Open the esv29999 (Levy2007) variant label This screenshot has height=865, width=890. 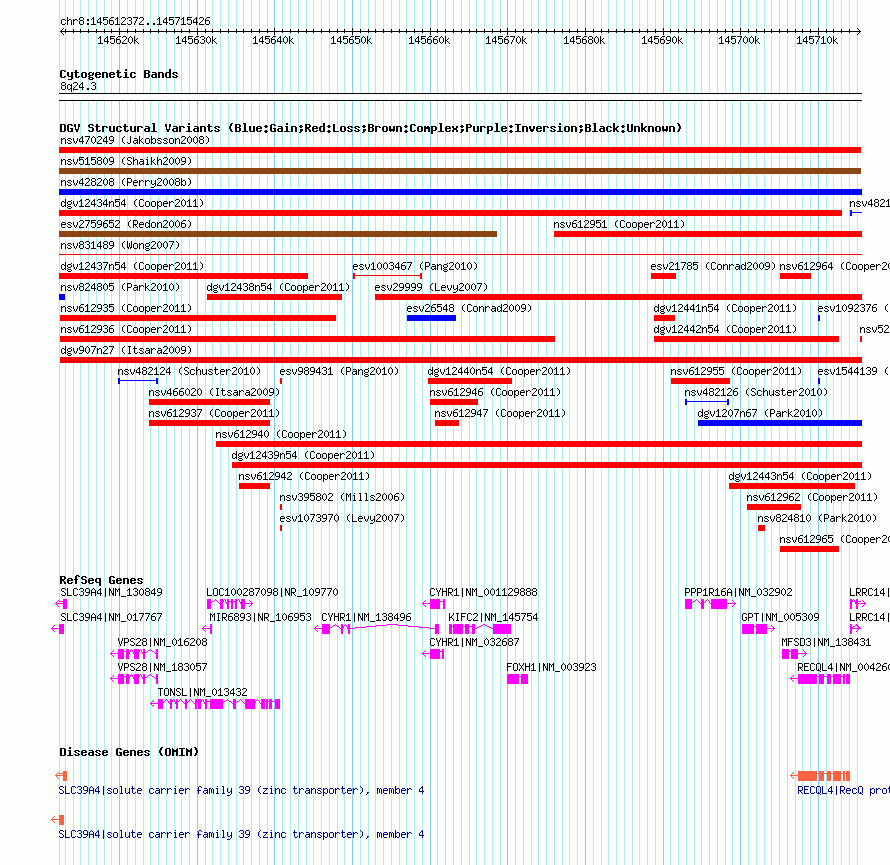431,287
